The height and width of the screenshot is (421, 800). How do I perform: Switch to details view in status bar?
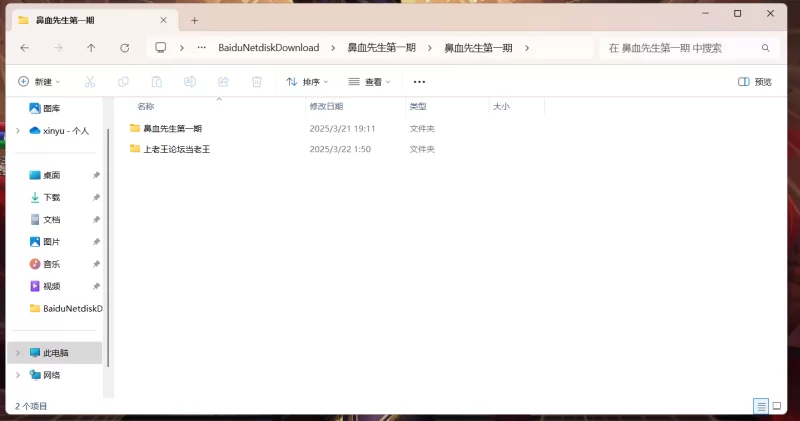click(761, 406)
